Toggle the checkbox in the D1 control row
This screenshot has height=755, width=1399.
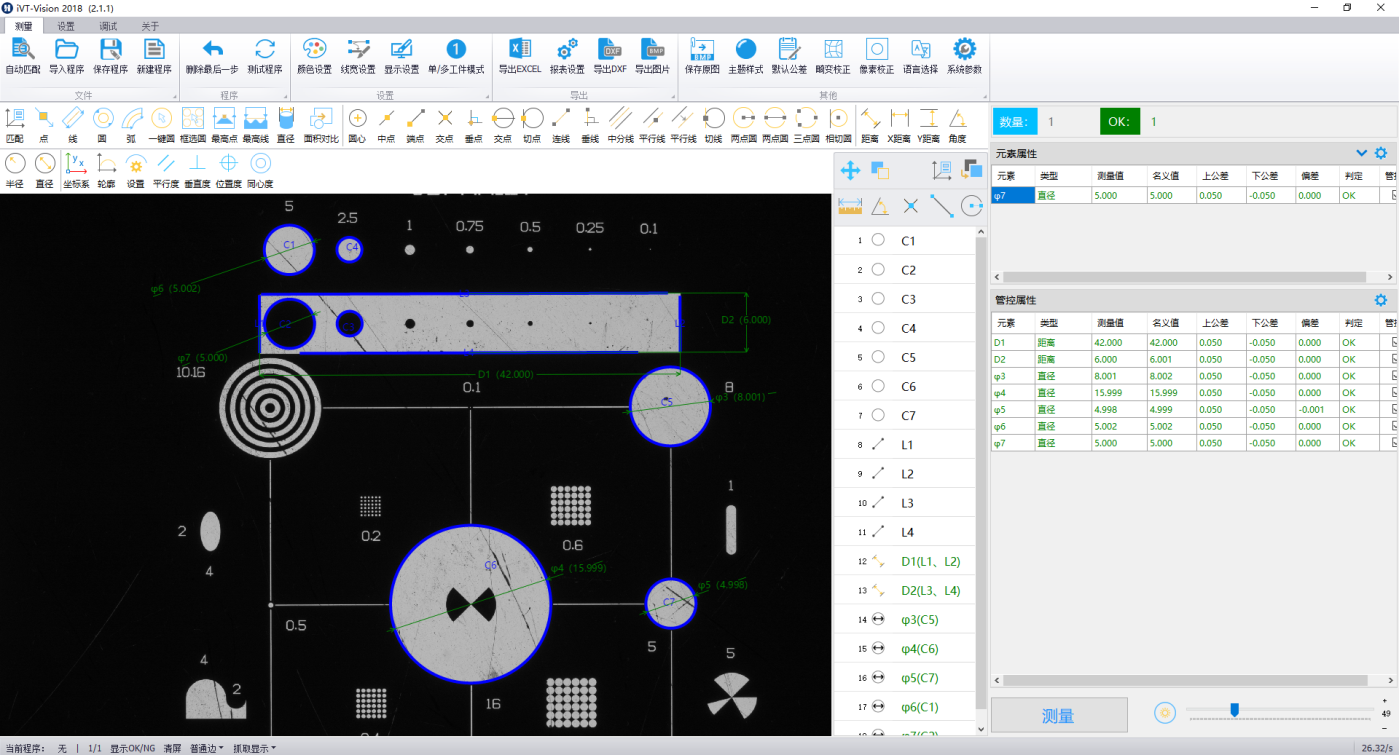[x=1395, y=342]
